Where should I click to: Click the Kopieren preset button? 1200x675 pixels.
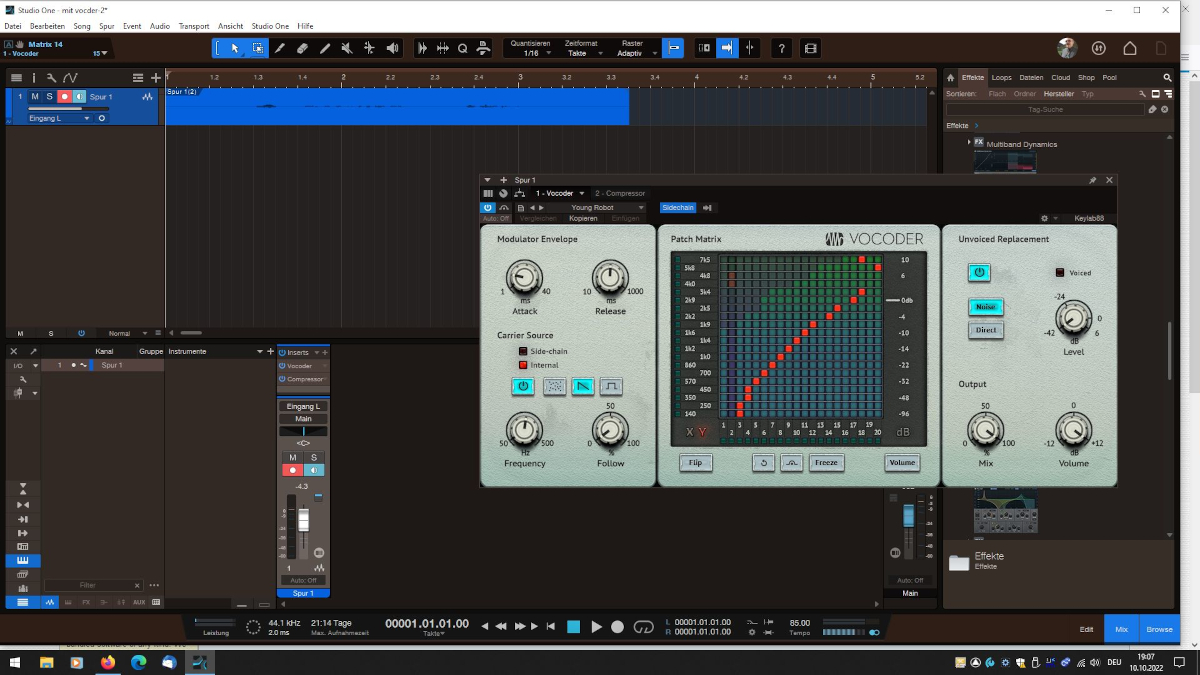(x=583, y=218)
